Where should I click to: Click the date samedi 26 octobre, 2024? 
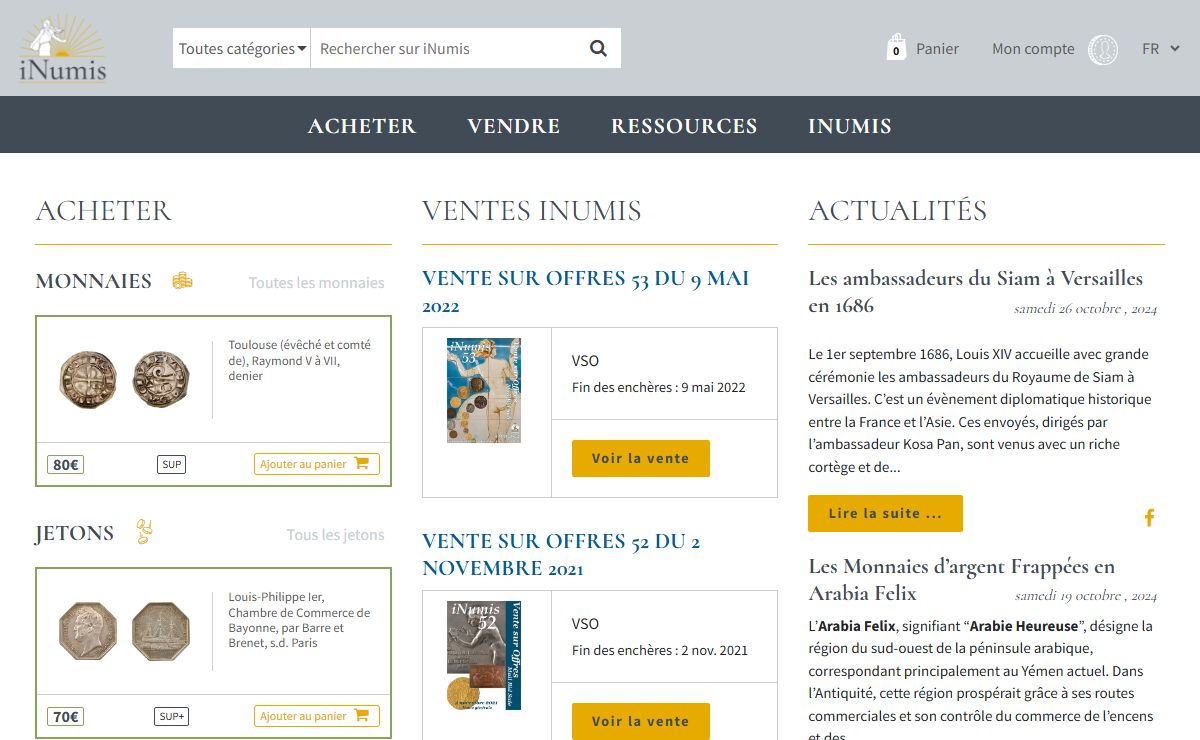(x=1085, y=308)
